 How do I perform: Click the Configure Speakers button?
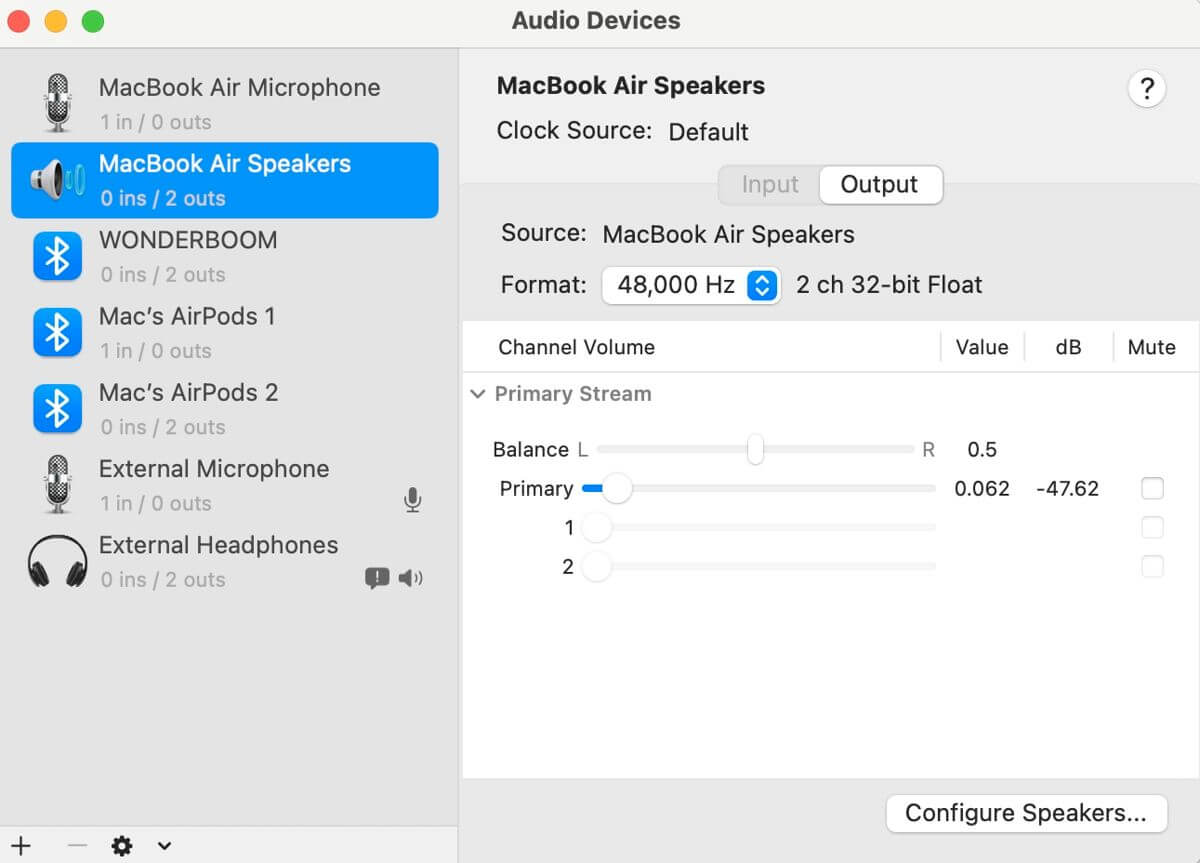(1026, 813)
